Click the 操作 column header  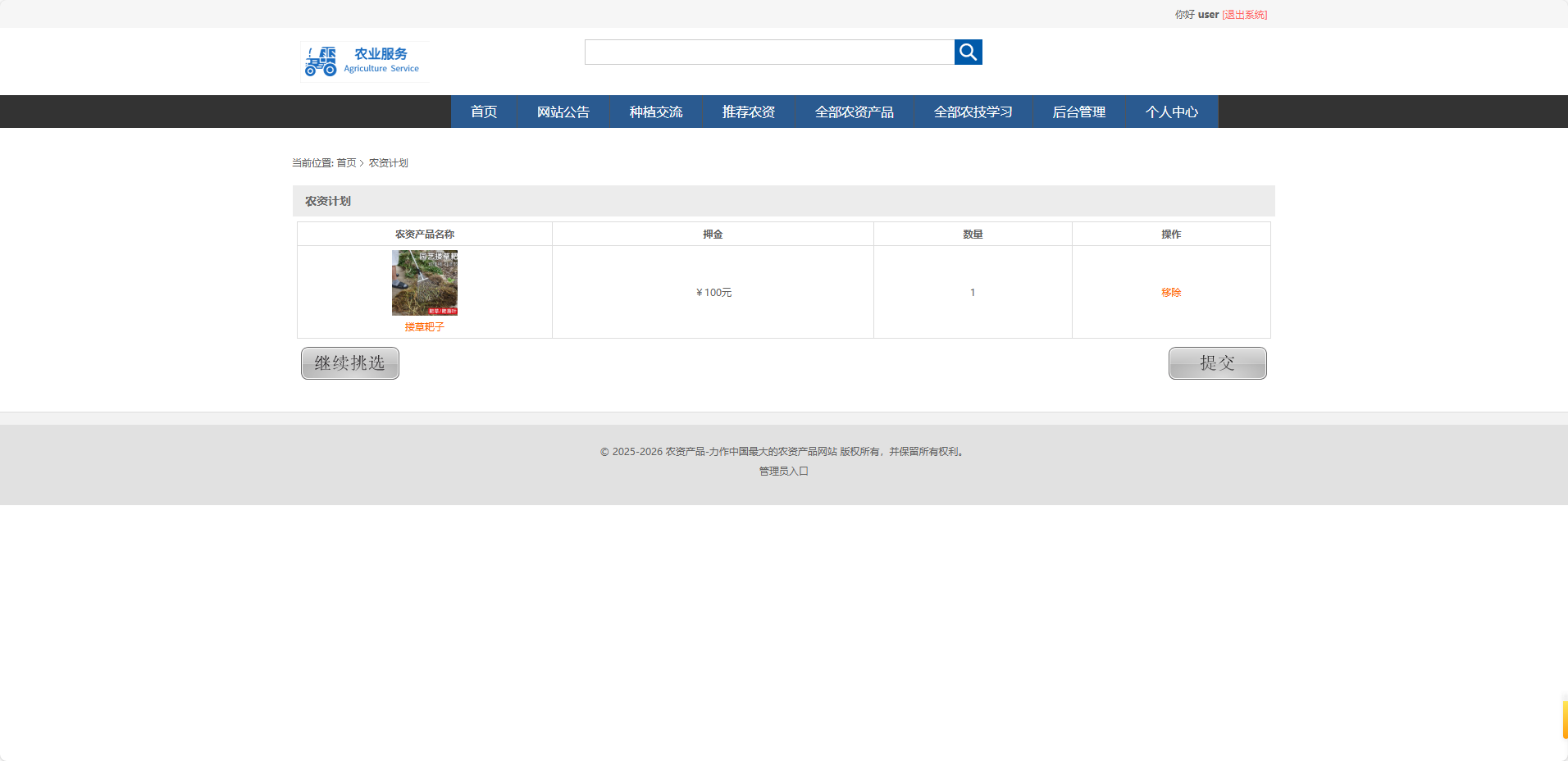pyautogui.click(x=1171, y=235)
